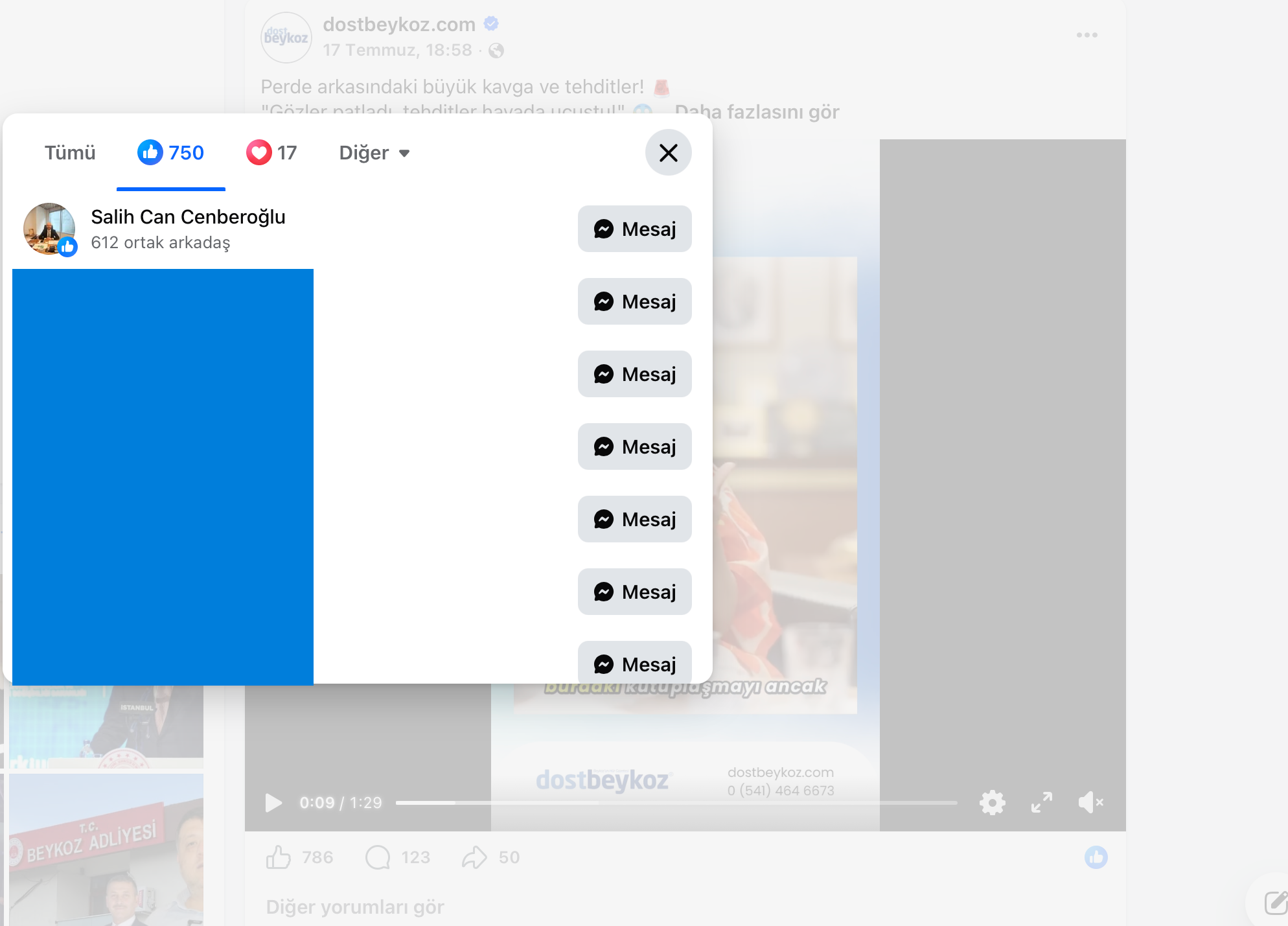Unmute the video sound
The width and height of the screenshot is (1288, 926).
(x=1090, y=803)
